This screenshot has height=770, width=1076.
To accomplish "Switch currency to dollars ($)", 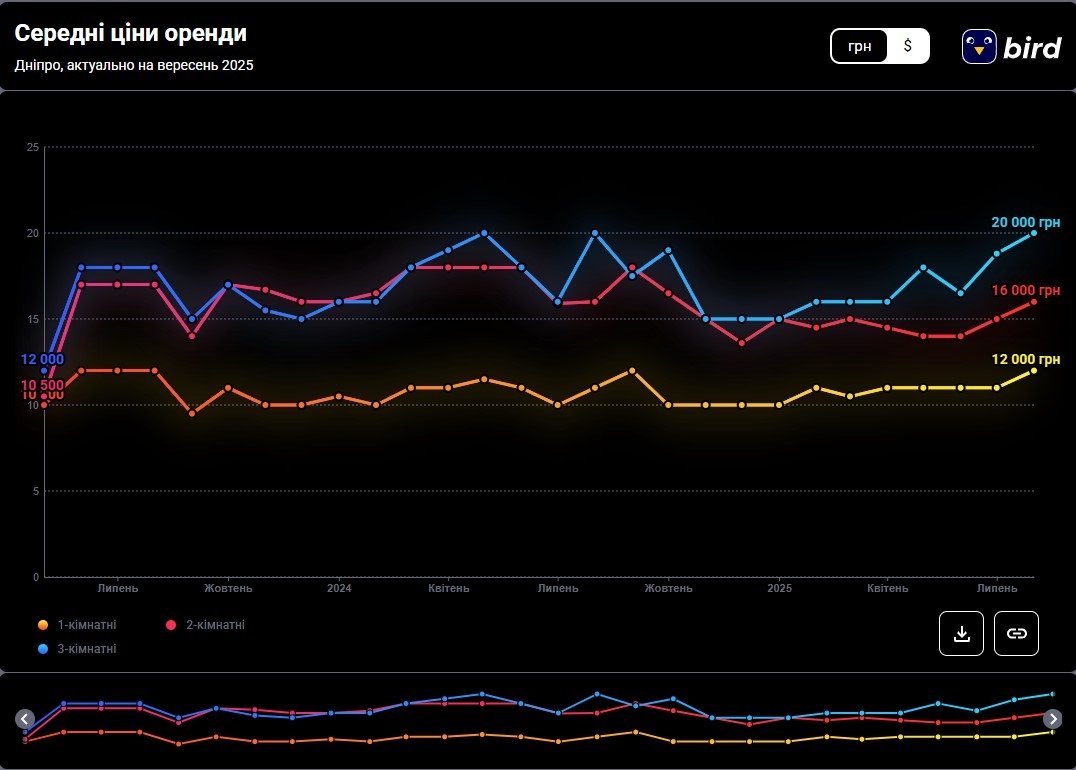I will (907, 46).
